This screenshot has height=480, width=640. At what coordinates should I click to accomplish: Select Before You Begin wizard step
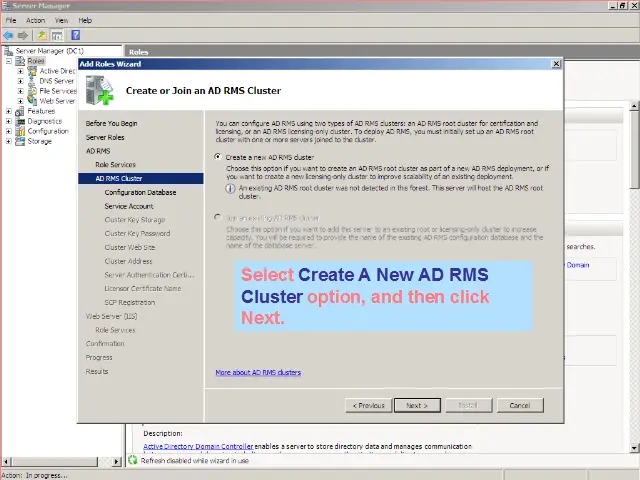111,123
